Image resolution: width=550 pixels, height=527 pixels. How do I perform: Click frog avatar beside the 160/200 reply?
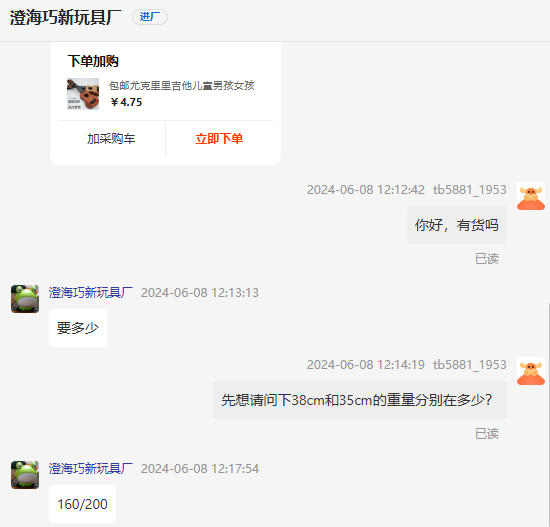tap(25, 475)
